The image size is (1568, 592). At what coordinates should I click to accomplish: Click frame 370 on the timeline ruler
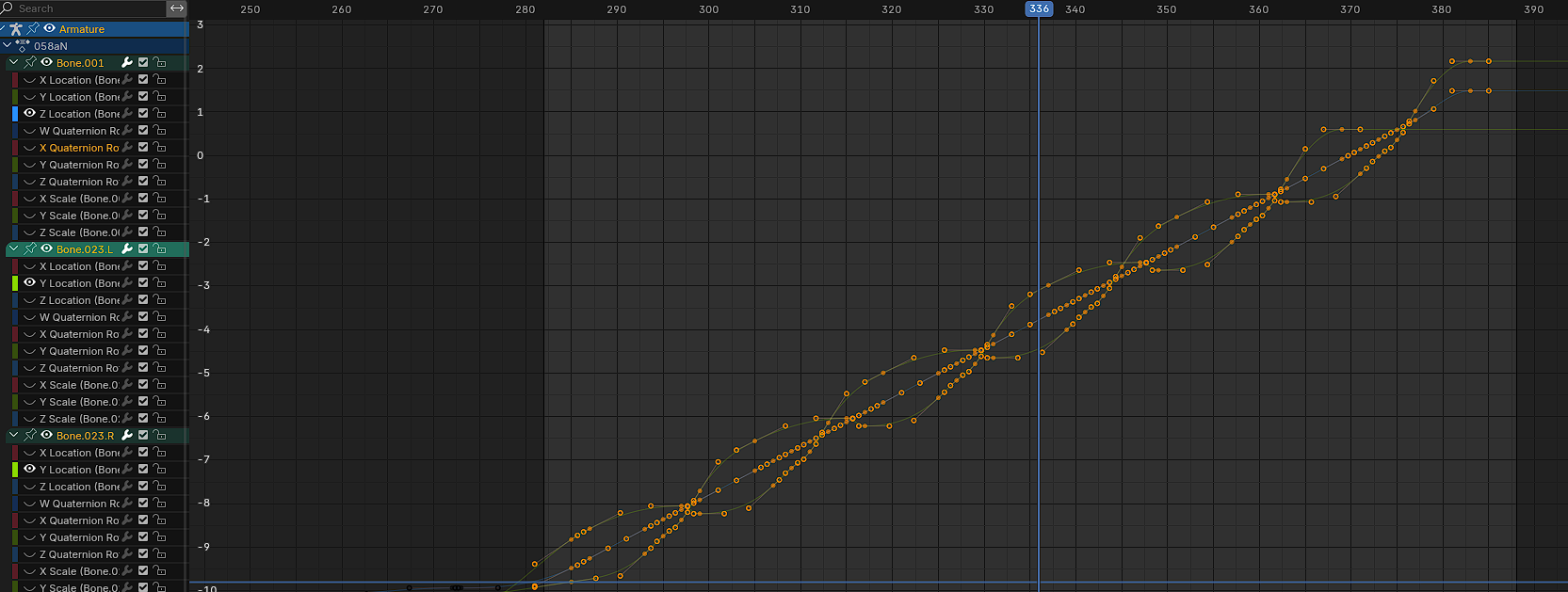1350,9
